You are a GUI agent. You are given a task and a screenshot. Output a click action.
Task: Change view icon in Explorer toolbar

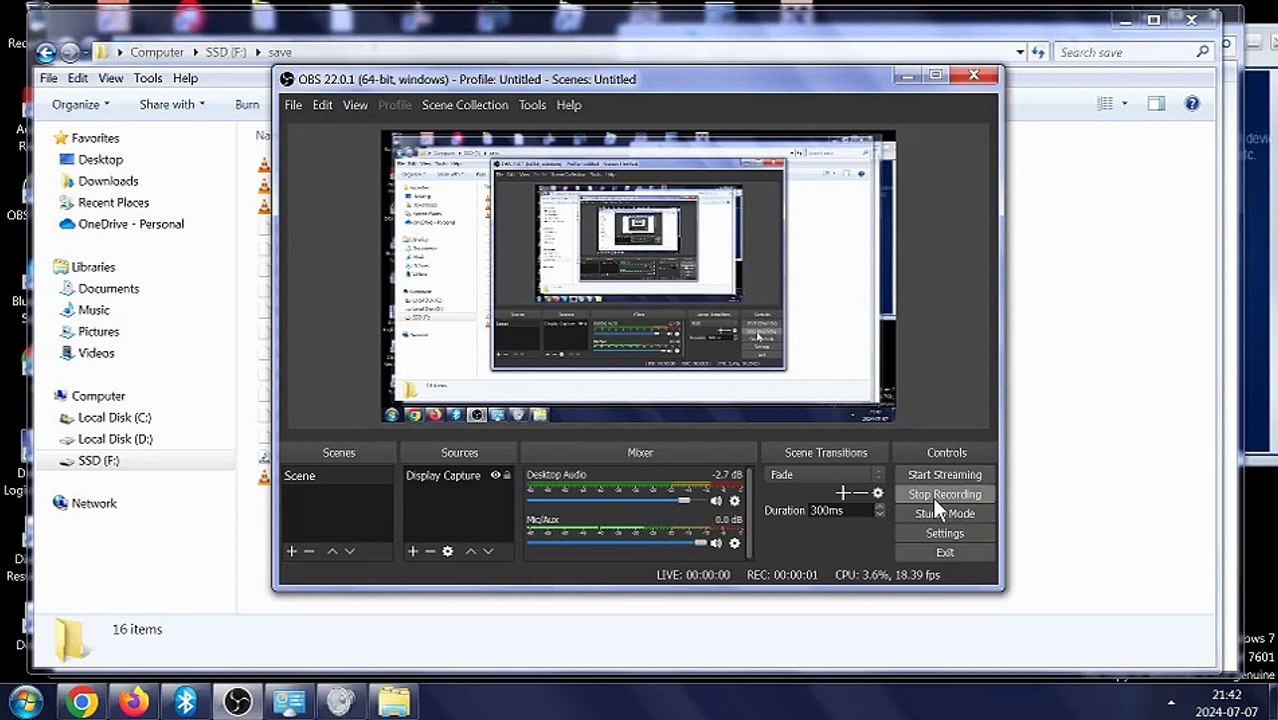coord(1105,104)
